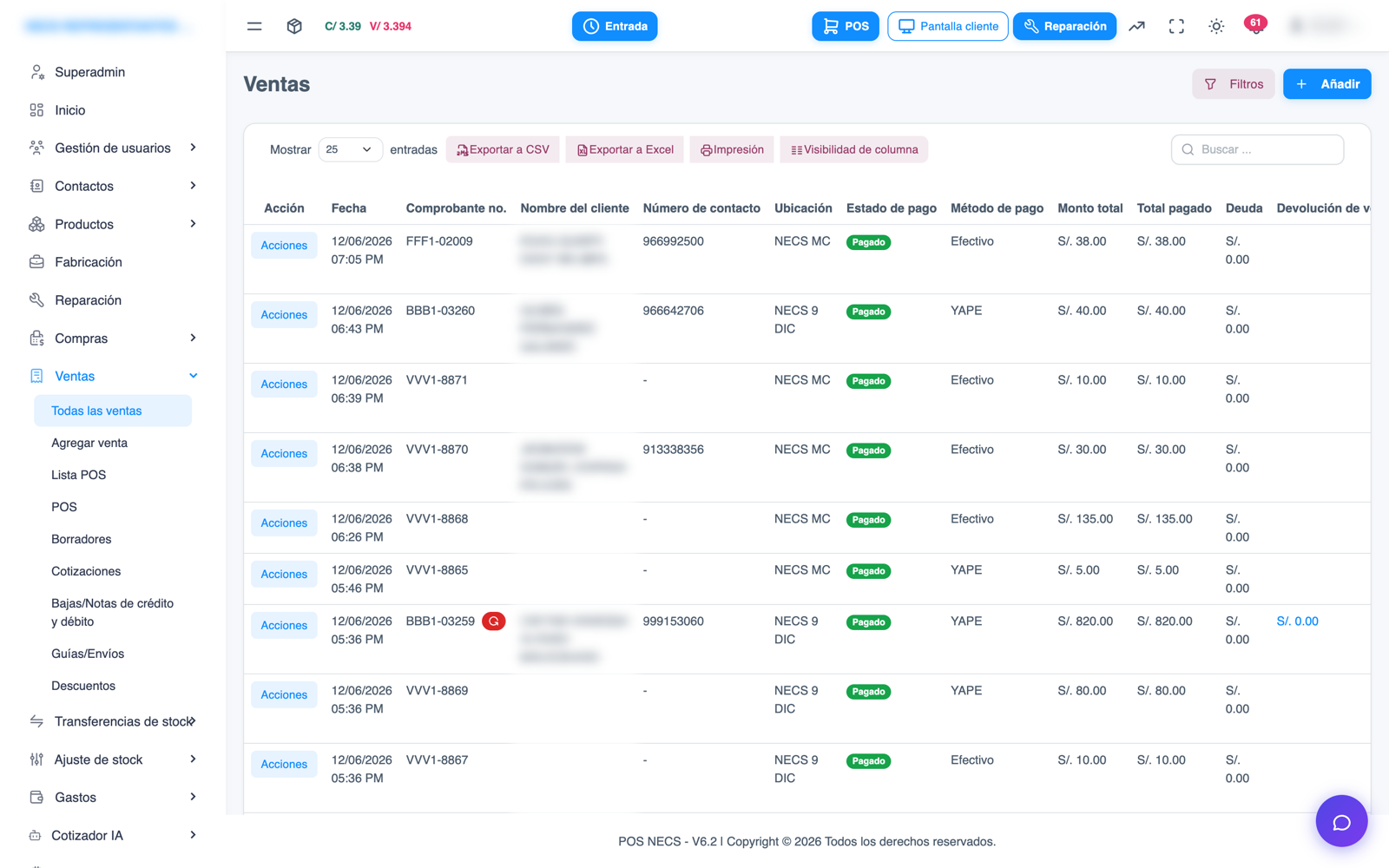This screenshot has height=868, width=1389.
Task: Click the Gastos wallet icon
Action: tap(36, 797)
